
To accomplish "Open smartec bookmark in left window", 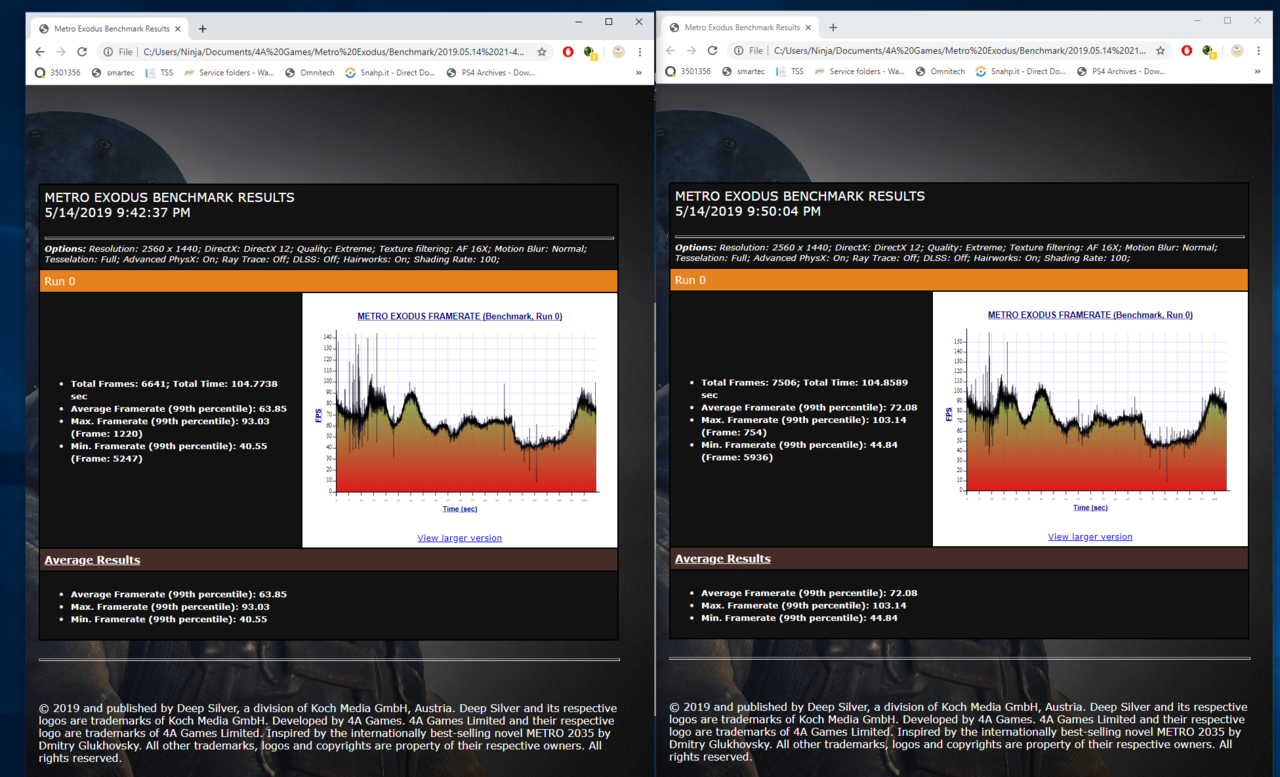I will tap(113, 72).
